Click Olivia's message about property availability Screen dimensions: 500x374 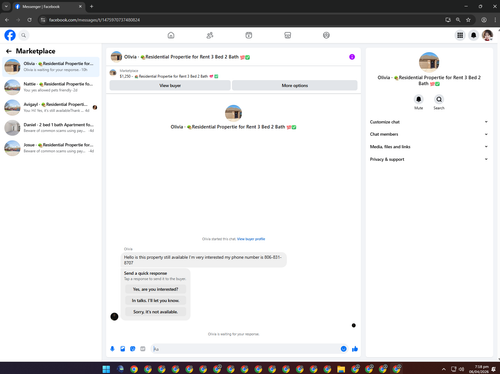(x=203, y=260)
